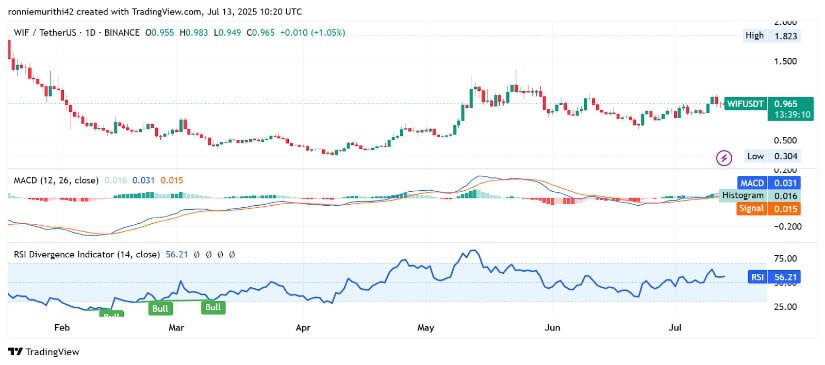Click the 0.031 MACD legend value
The image size is (825, 365).
click(x=143, y=180)
